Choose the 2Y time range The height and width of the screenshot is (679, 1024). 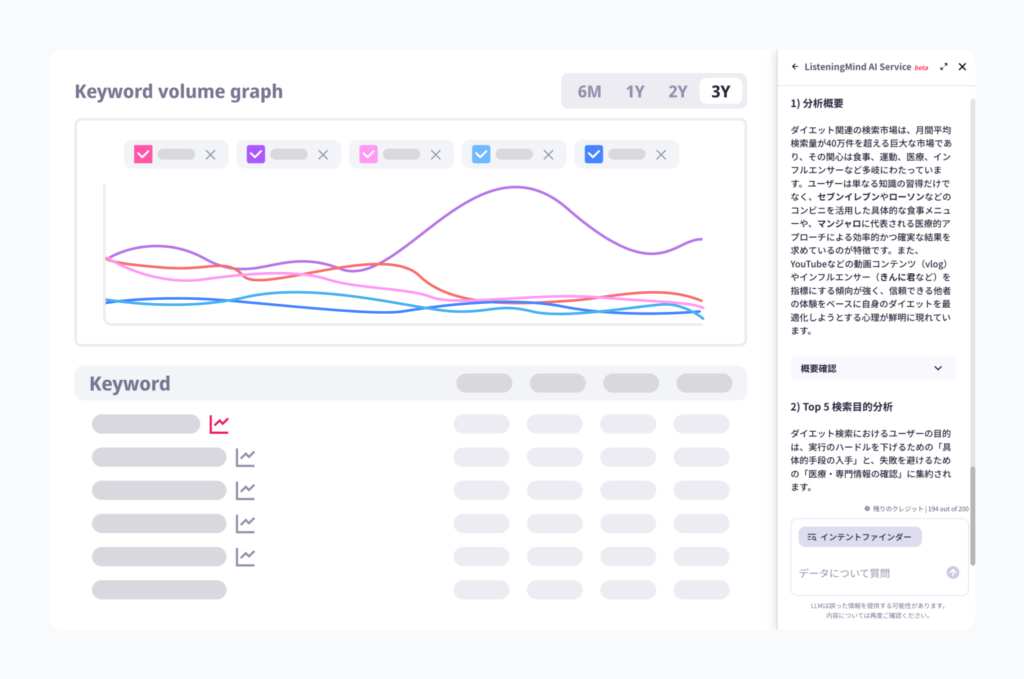click(677, 92)
